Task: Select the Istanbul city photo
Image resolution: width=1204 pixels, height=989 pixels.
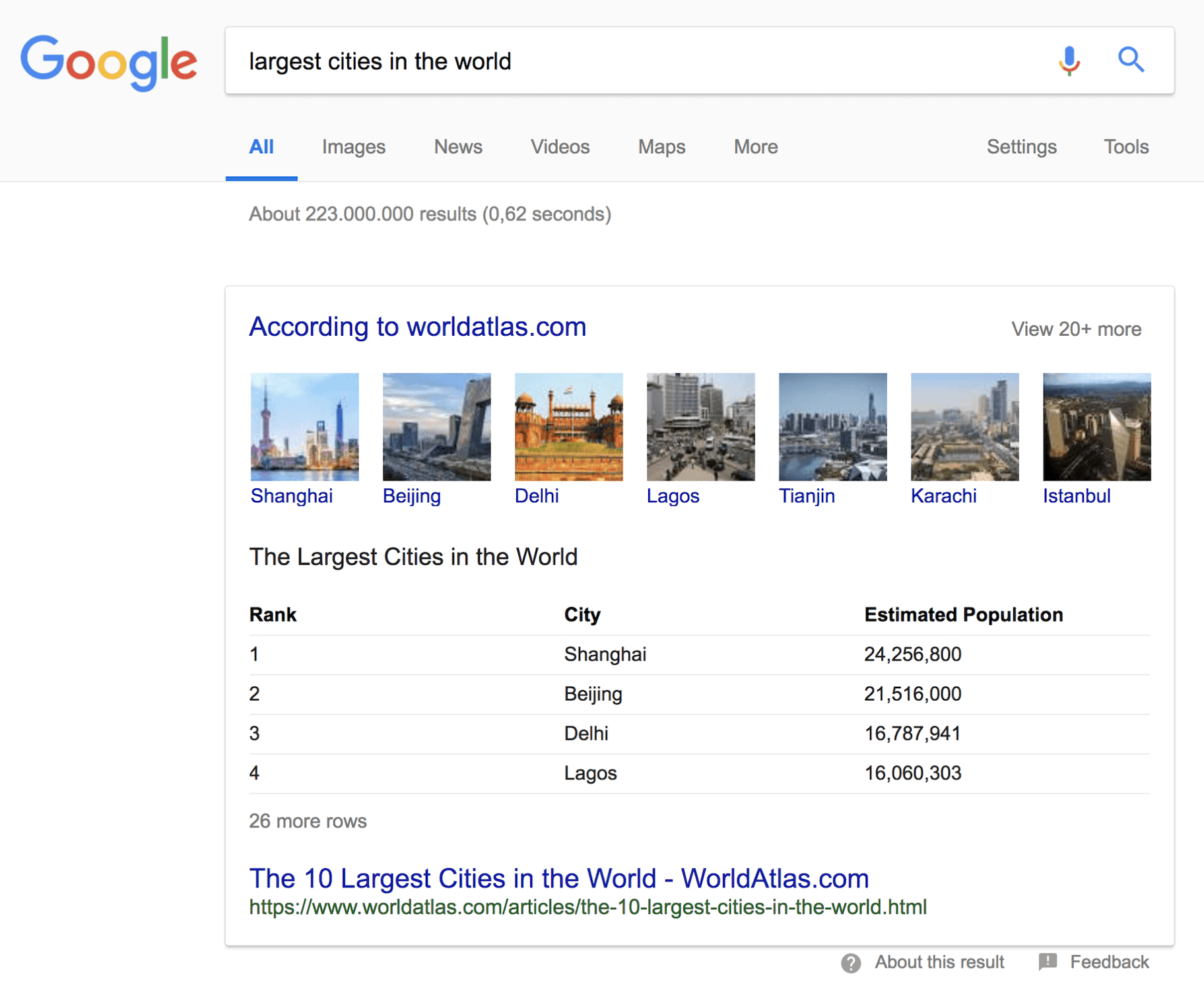Action: click(x=1096, y=427)
